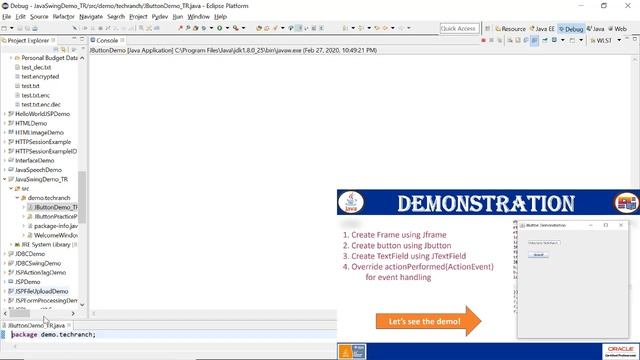
Task: Open the Navigate menu
Action: point(91,17)
